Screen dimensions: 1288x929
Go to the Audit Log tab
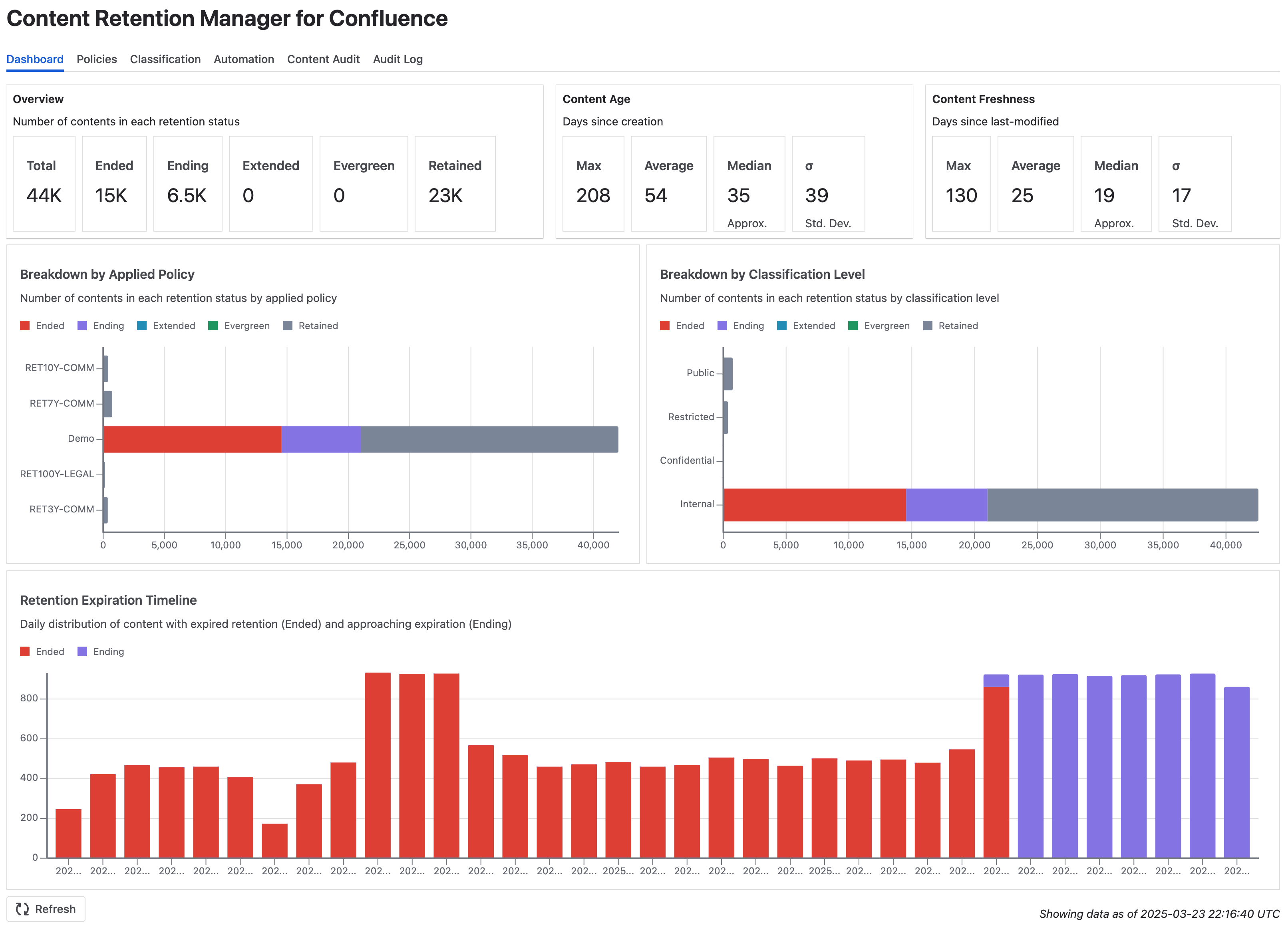point(398,59)
